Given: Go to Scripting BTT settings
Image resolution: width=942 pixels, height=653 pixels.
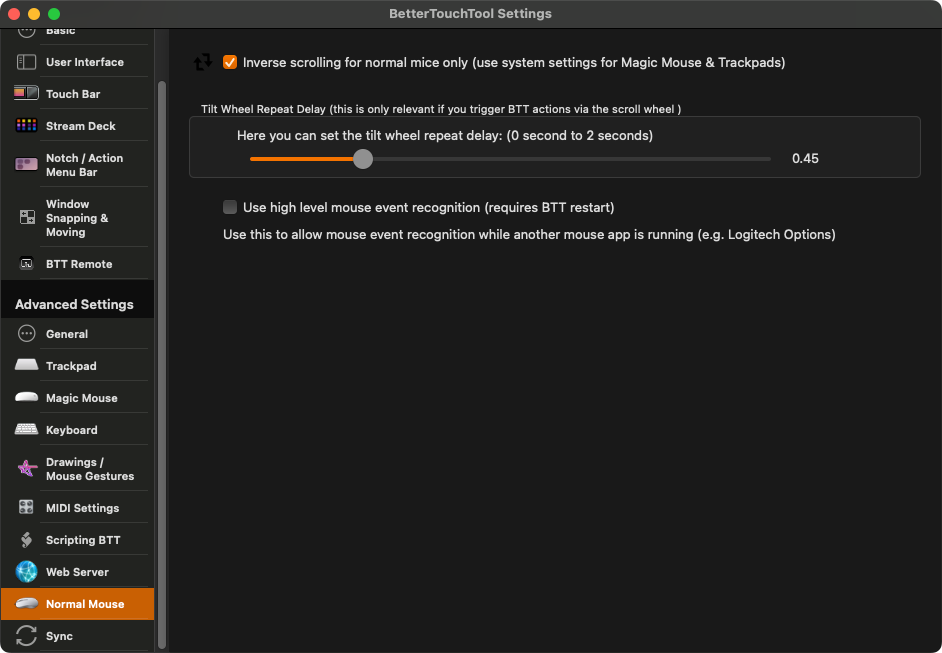Looking at the screenshot, I should point(82,540).
